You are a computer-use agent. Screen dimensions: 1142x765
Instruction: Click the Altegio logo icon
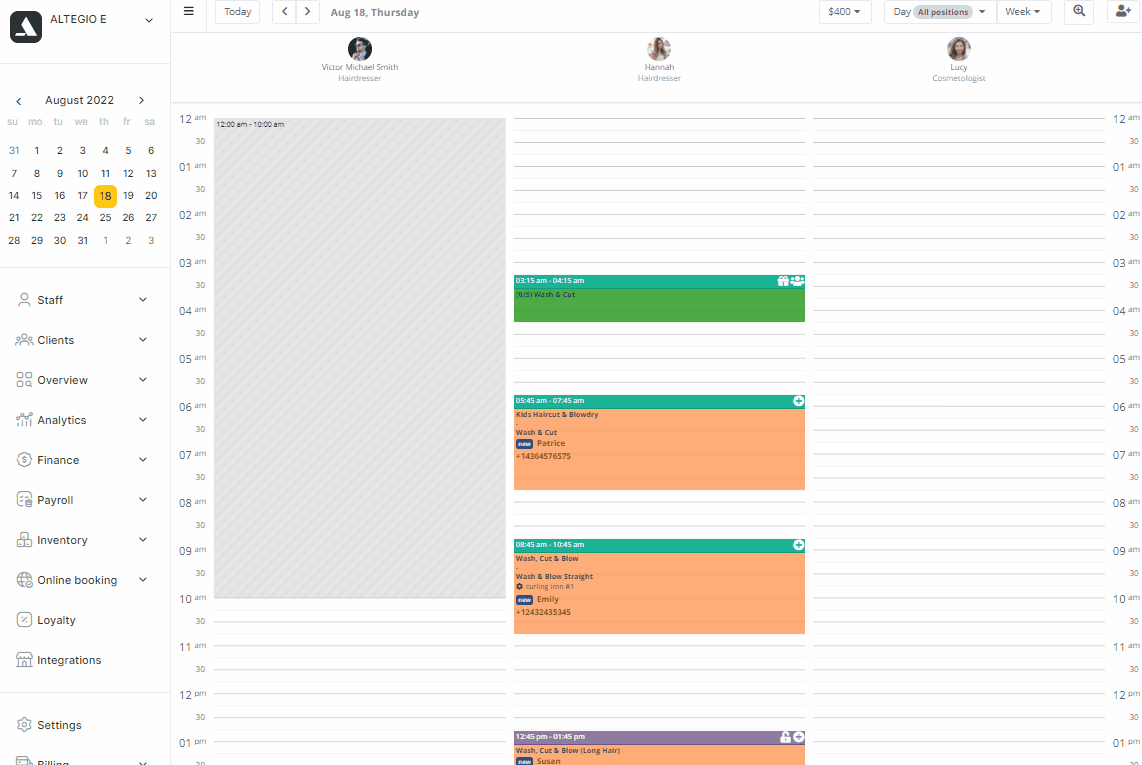point(25,27)
